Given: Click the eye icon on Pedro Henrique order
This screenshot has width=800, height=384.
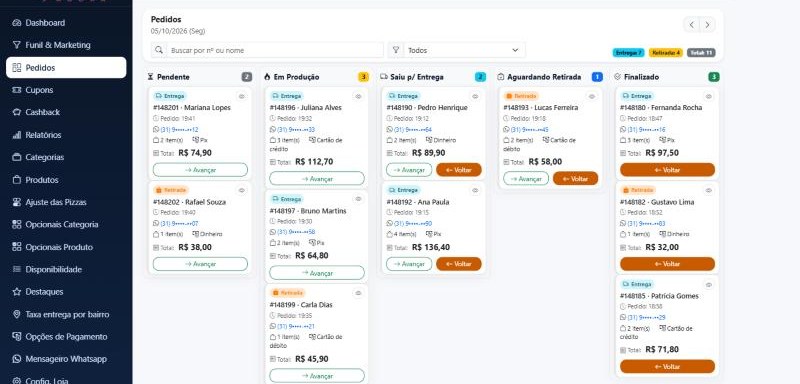Looking at the screenshot, I should [x=475, y=96].
